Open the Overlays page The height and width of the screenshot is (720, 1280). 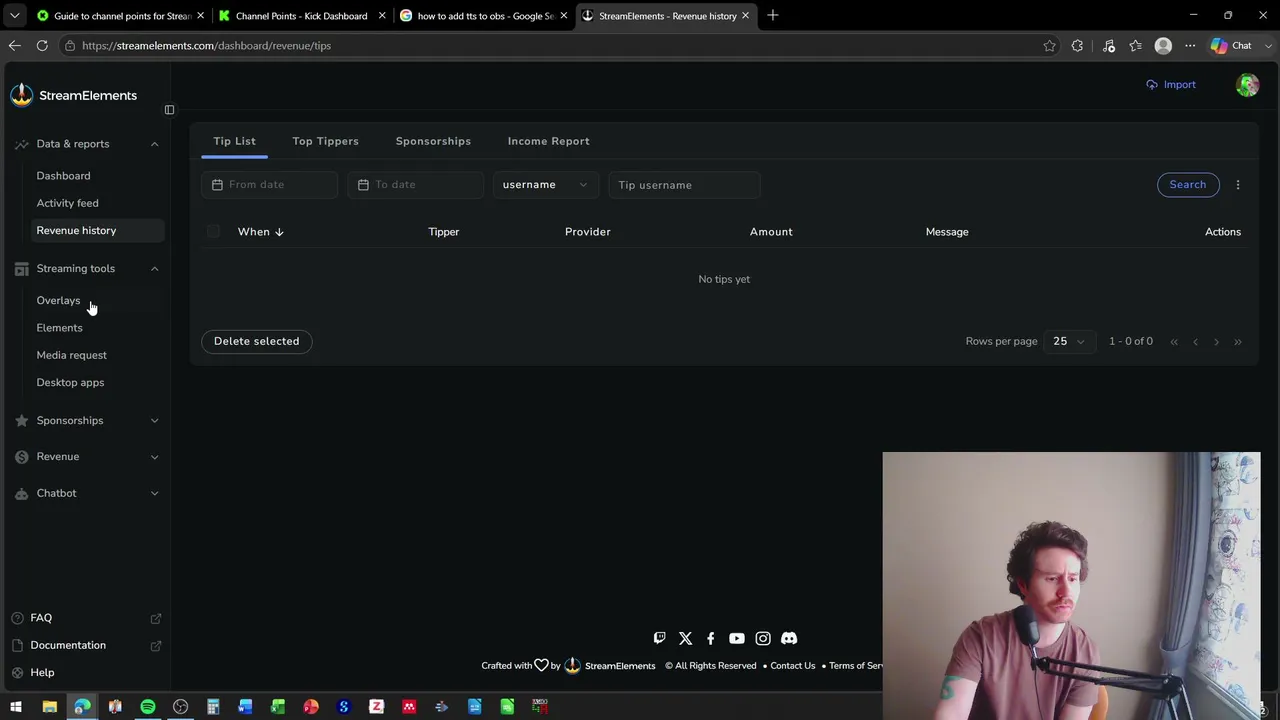coord(58,301)
